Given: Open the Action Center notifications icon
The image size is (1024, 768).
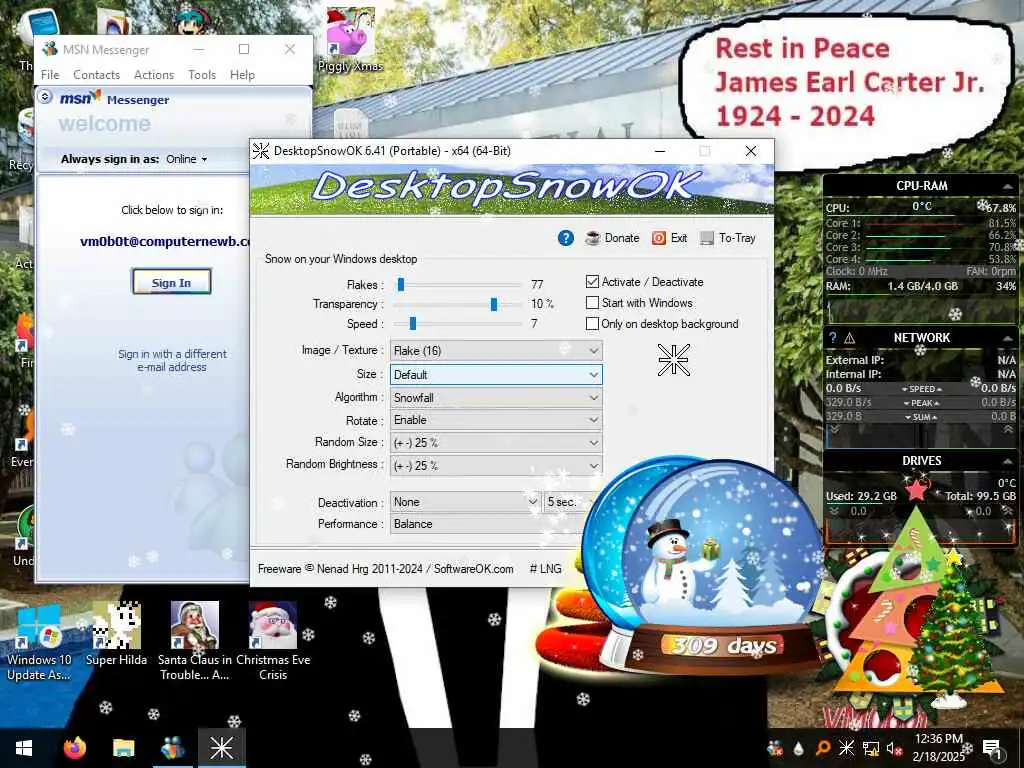Looking at the screenshot, I should [992, 749].
